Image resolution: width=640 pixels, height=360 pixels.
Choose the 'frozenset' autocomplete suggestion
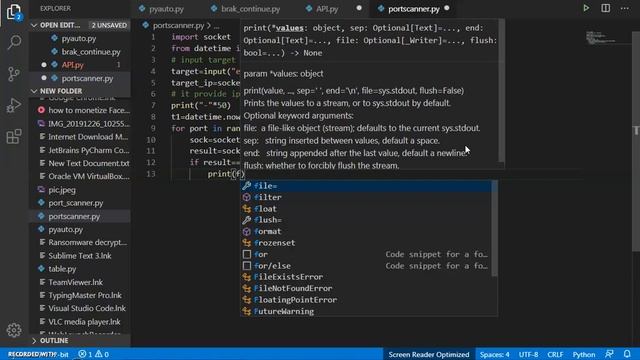coord(366,243)
